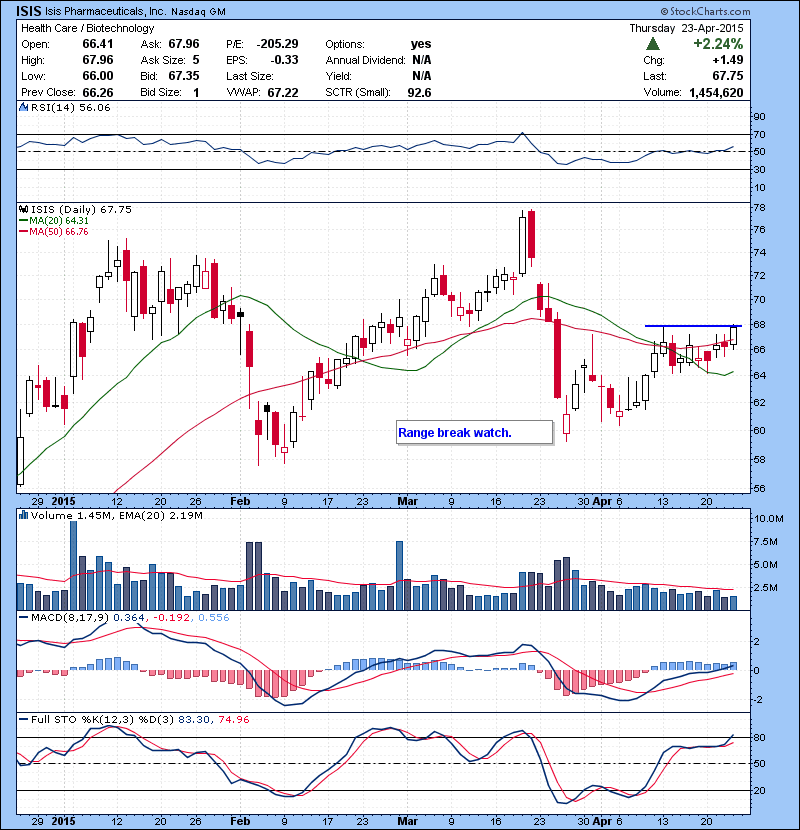Click the Low value 66.00
This screenshot has width=800, height=830.
click(x=98, y=76)
